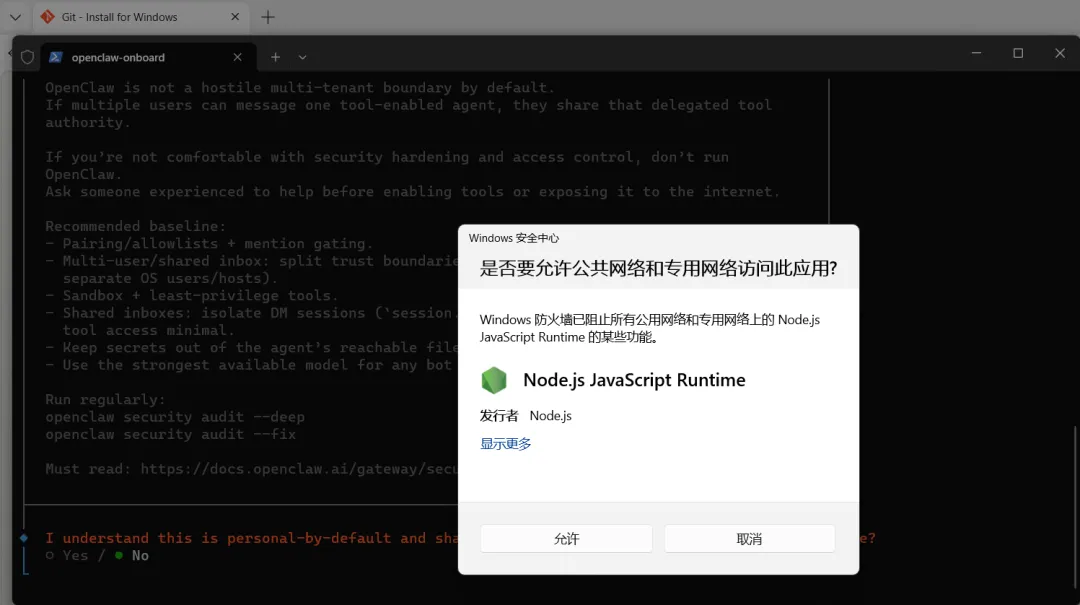Open a new browser tab with plus
1080x605 pixels.
coord(268,17)
